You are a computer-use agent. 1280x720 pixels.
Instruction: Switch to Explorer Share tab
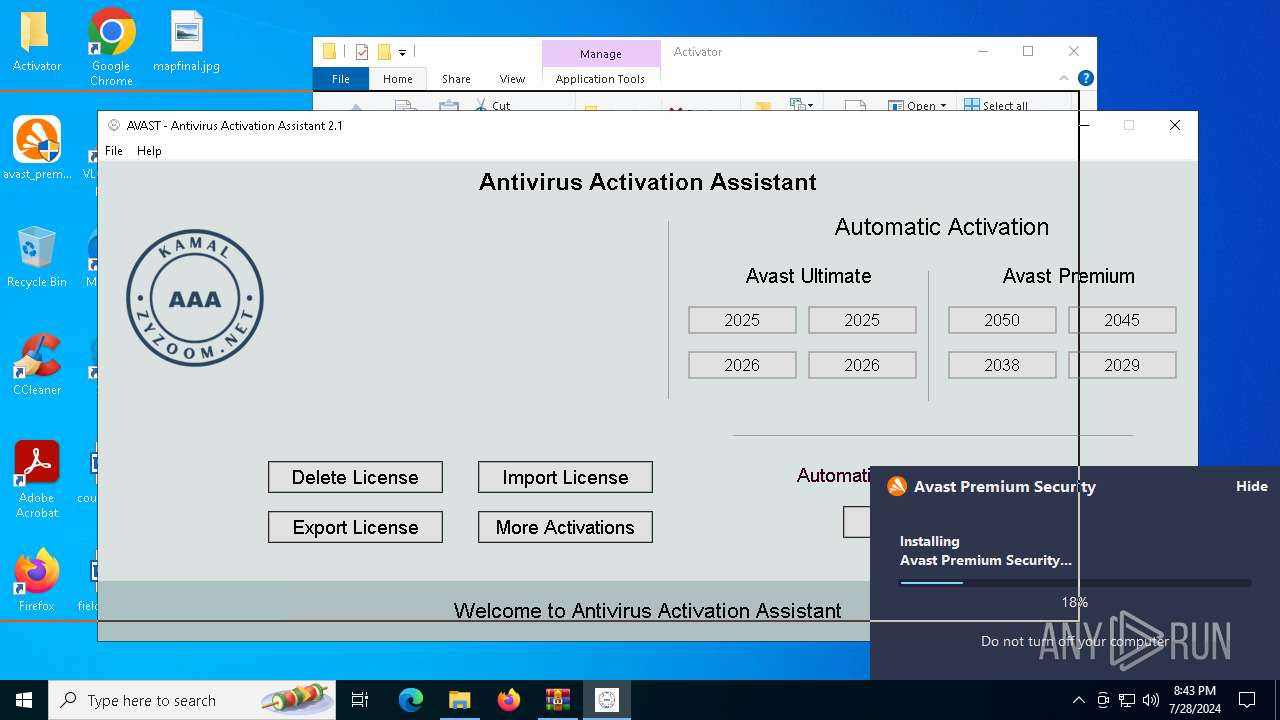456,79
